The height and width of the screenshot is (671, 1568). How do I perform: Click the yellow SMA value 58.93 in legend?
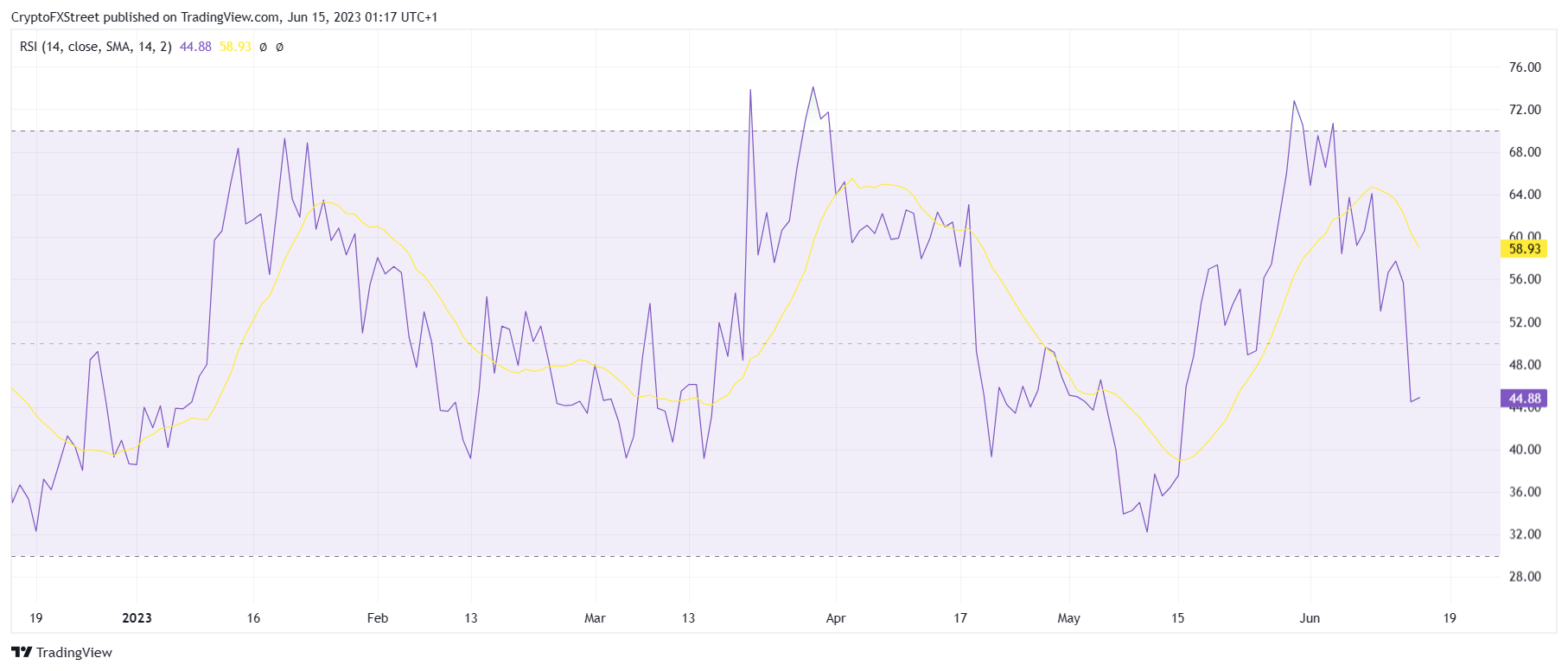point(235,47)
